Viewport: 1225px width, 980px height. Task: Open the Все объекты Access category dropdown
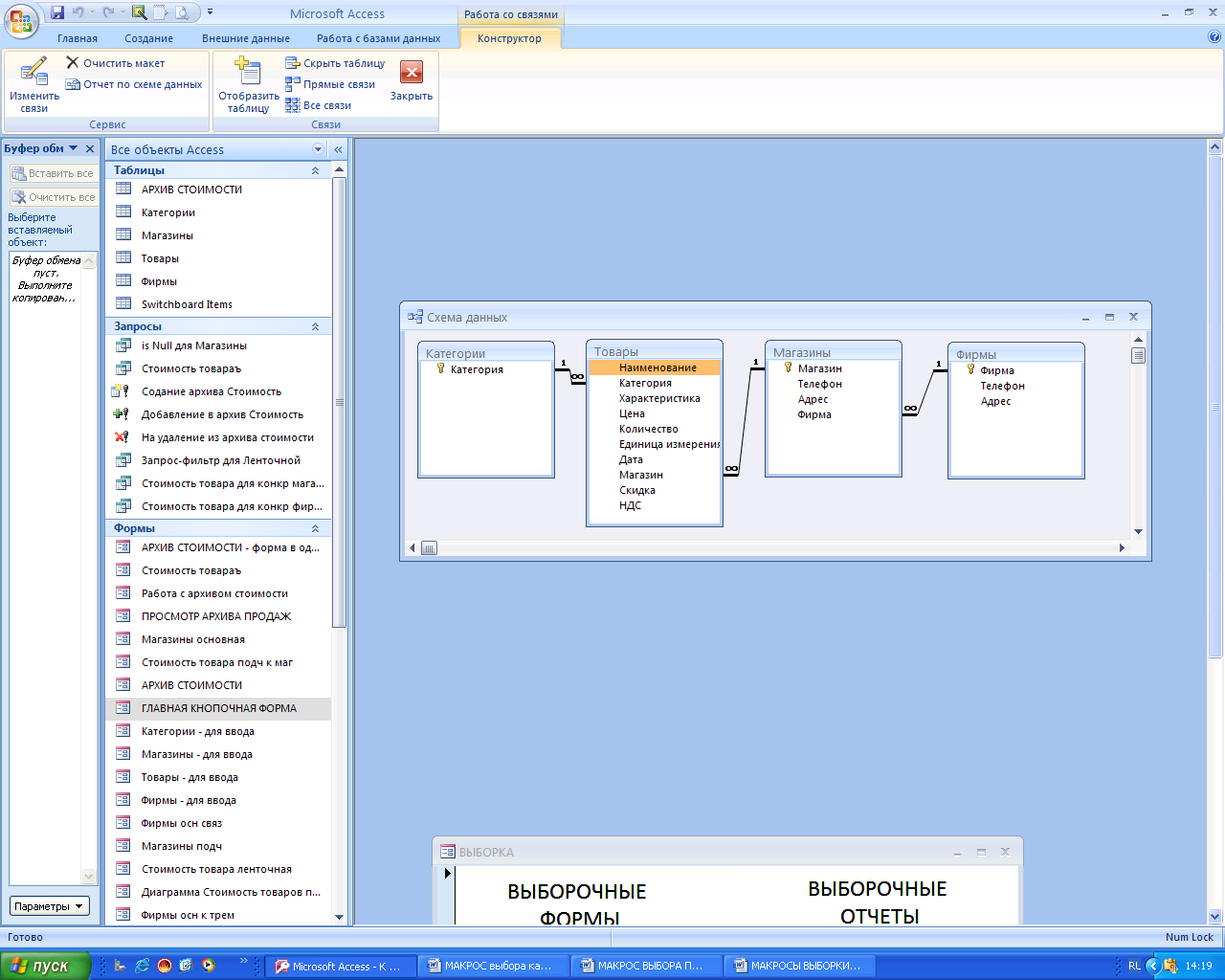coord(319,149)
